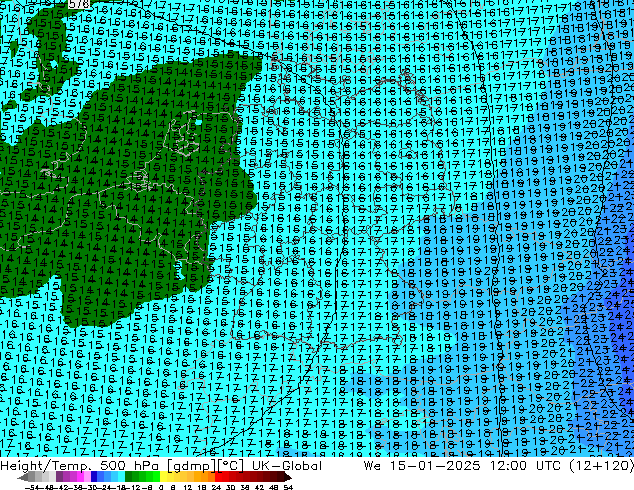Click the small cyan dot inside green area

click(x=198, y=122)
